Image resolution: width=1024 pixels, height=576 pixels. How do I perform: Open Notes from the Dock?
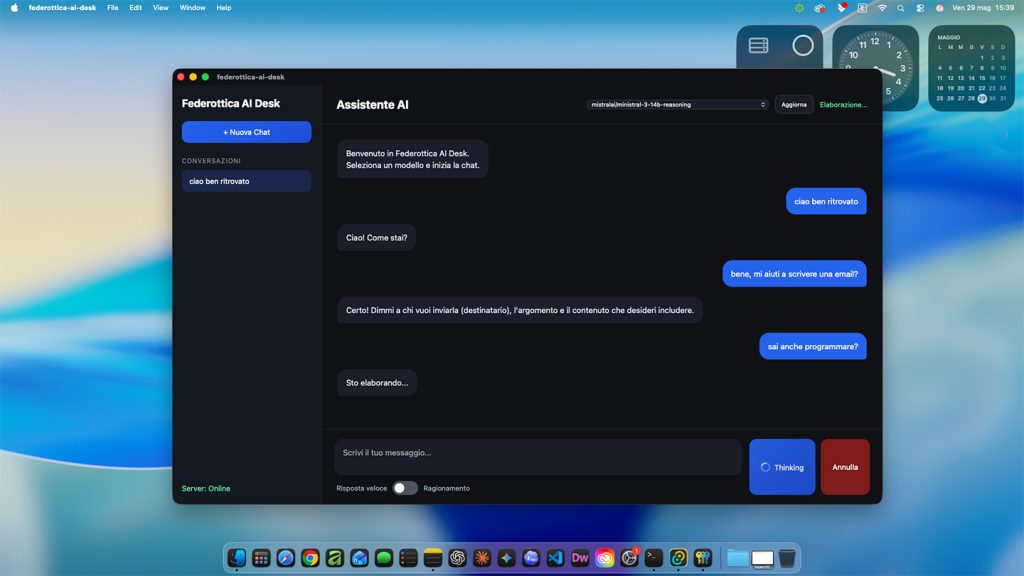pos(433,558)
